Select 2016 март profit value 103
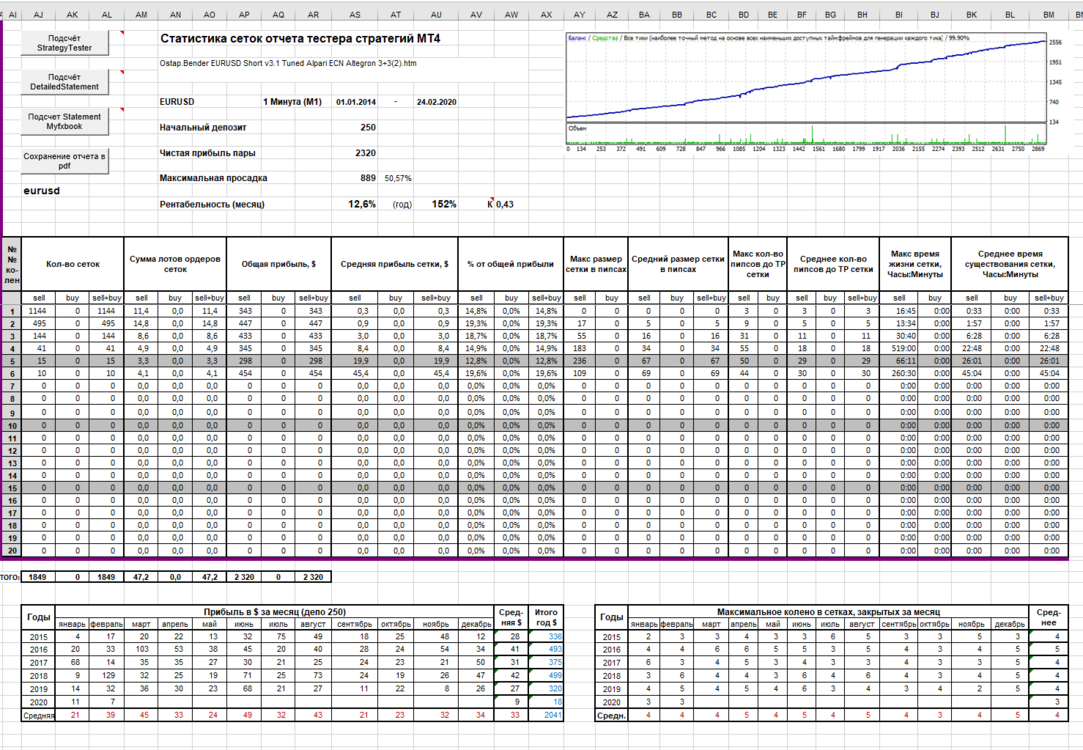1083x750 pixels. [142, 649]
